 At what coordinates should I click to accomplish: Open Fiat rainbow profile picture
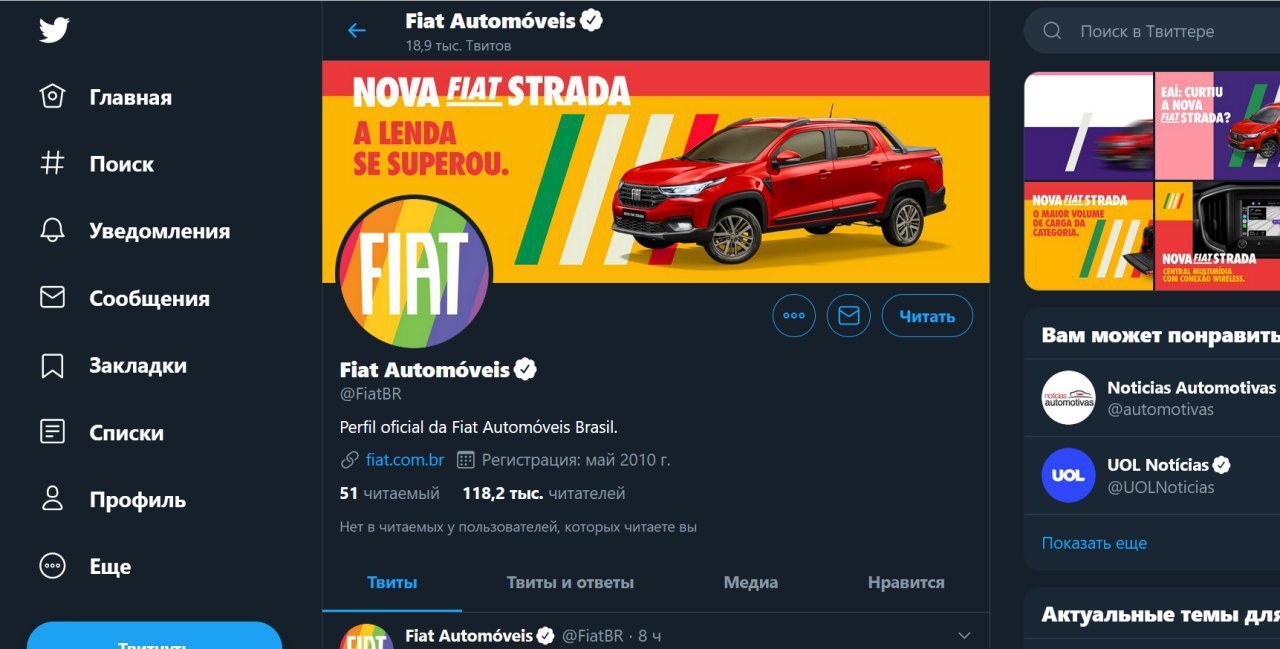[x=414, y=272]
